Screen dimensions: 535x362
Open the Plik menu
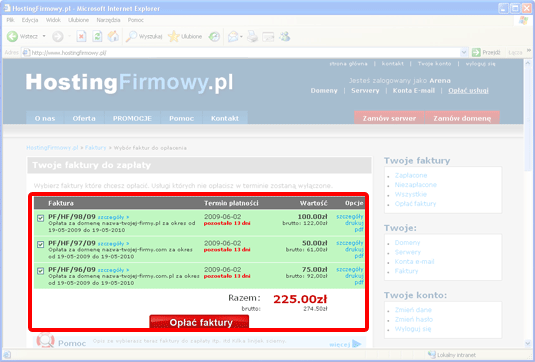[x=10, y=20]
